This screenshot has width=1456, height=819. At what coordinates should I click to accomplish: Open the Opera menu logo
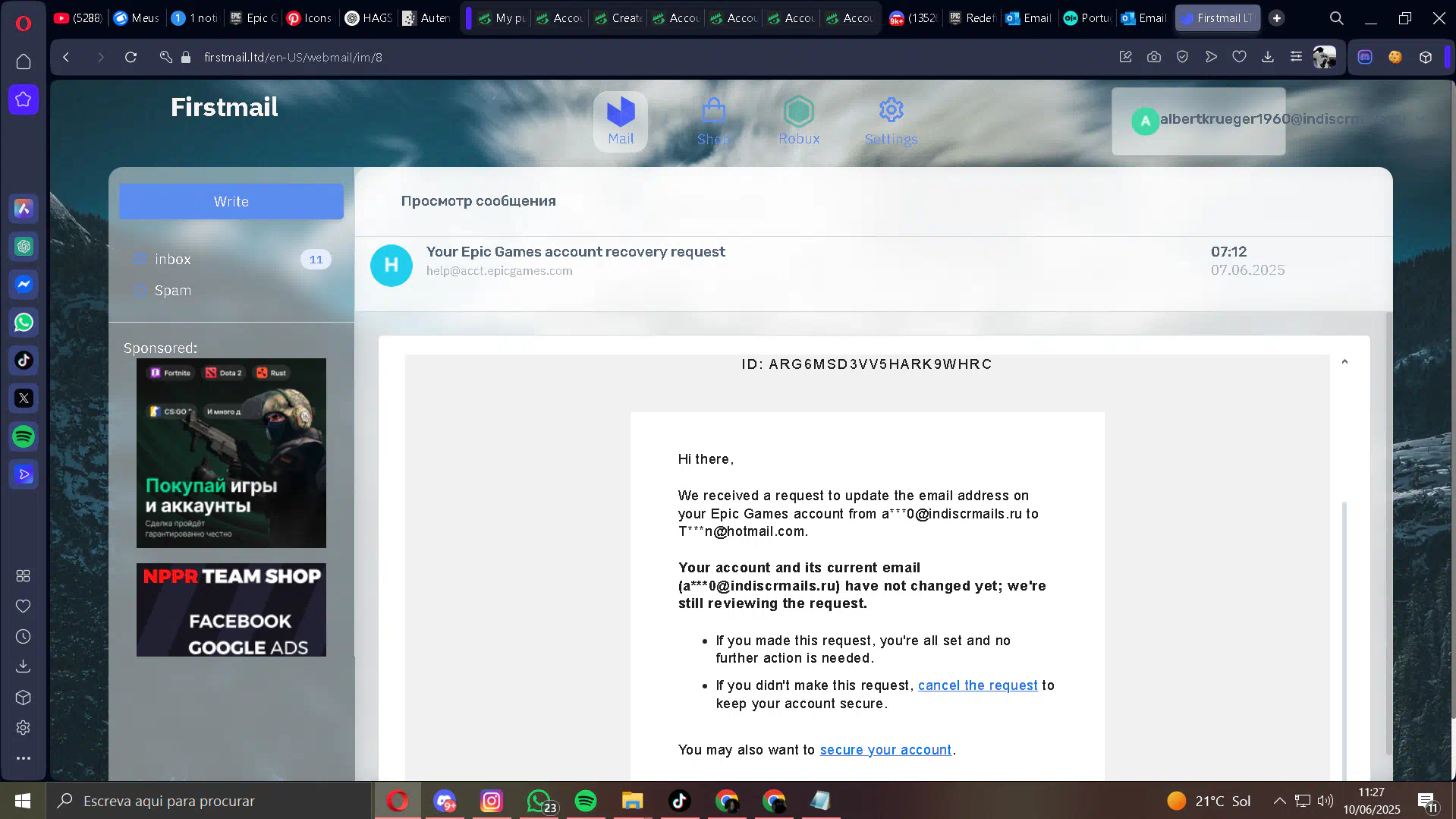click(24, 24)
